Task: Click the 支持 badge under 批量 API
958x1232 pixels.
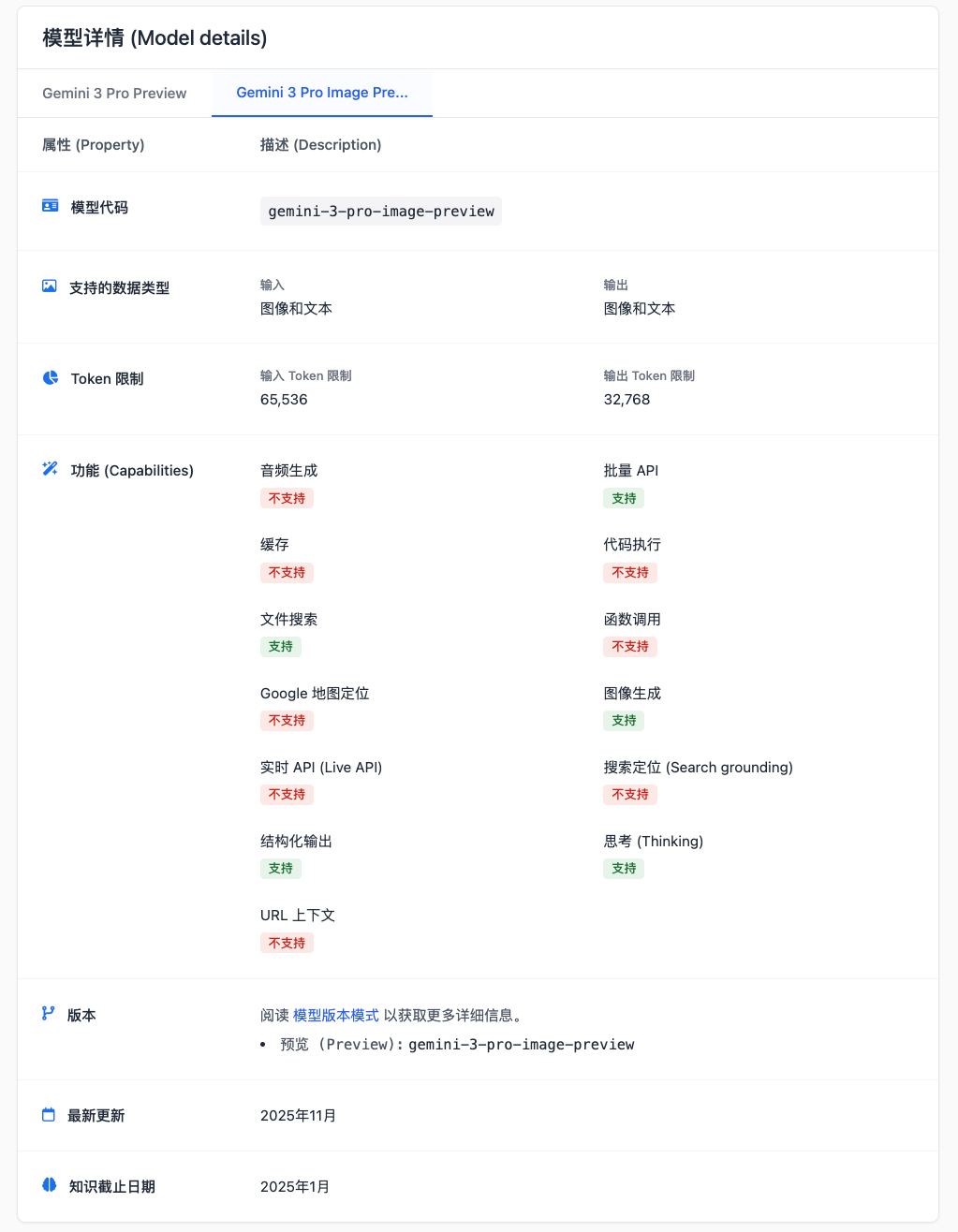Action: click(624, 499)
